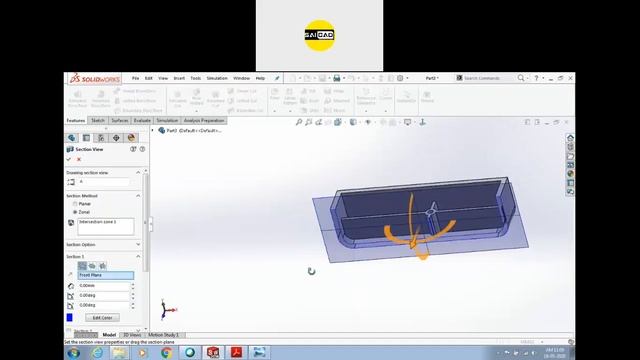Click the Zoom to Area icon
The height and width of the screenshot is (360, 640).
point(309,122)
